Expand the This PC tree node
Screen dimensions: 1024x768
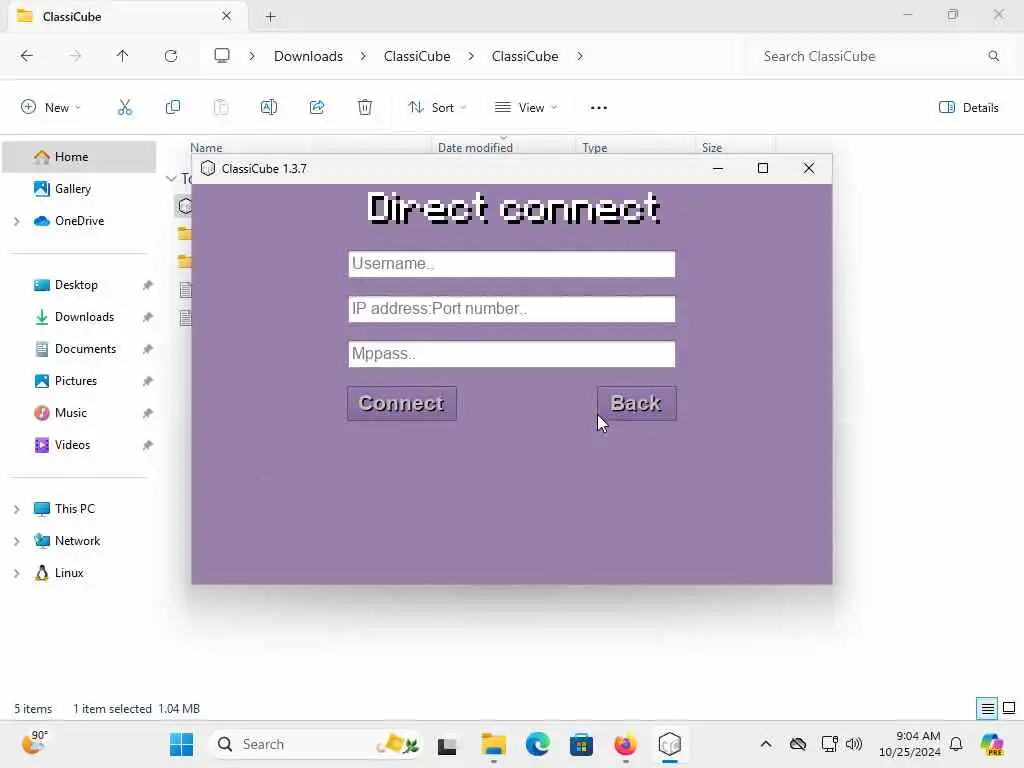[17, 509]
